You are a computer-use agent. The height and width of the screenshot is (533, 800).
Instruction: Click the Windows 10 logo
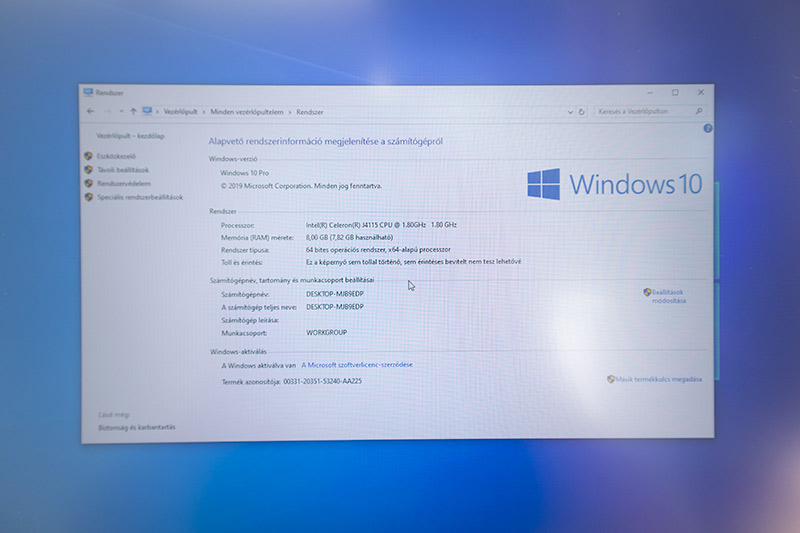[615, 184]
